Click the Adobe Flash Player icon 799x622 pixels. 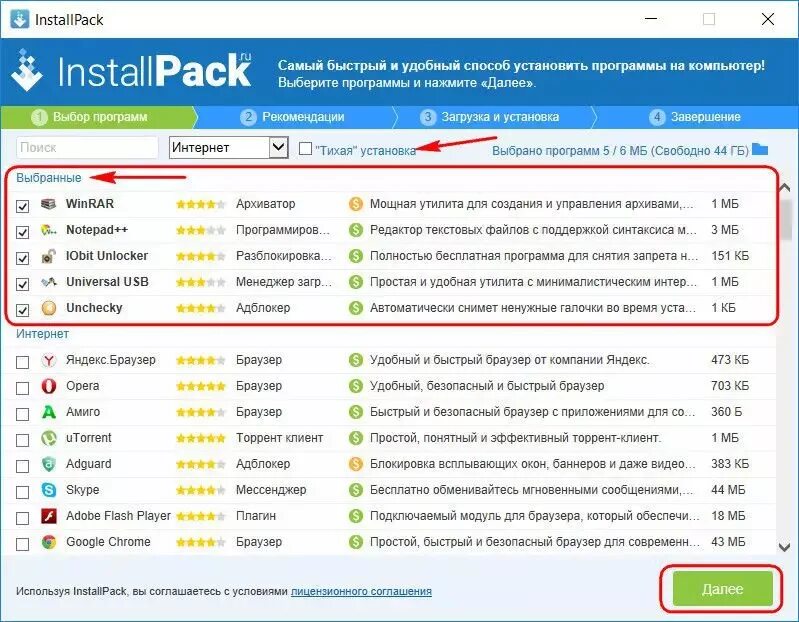(x=48, y=516)
